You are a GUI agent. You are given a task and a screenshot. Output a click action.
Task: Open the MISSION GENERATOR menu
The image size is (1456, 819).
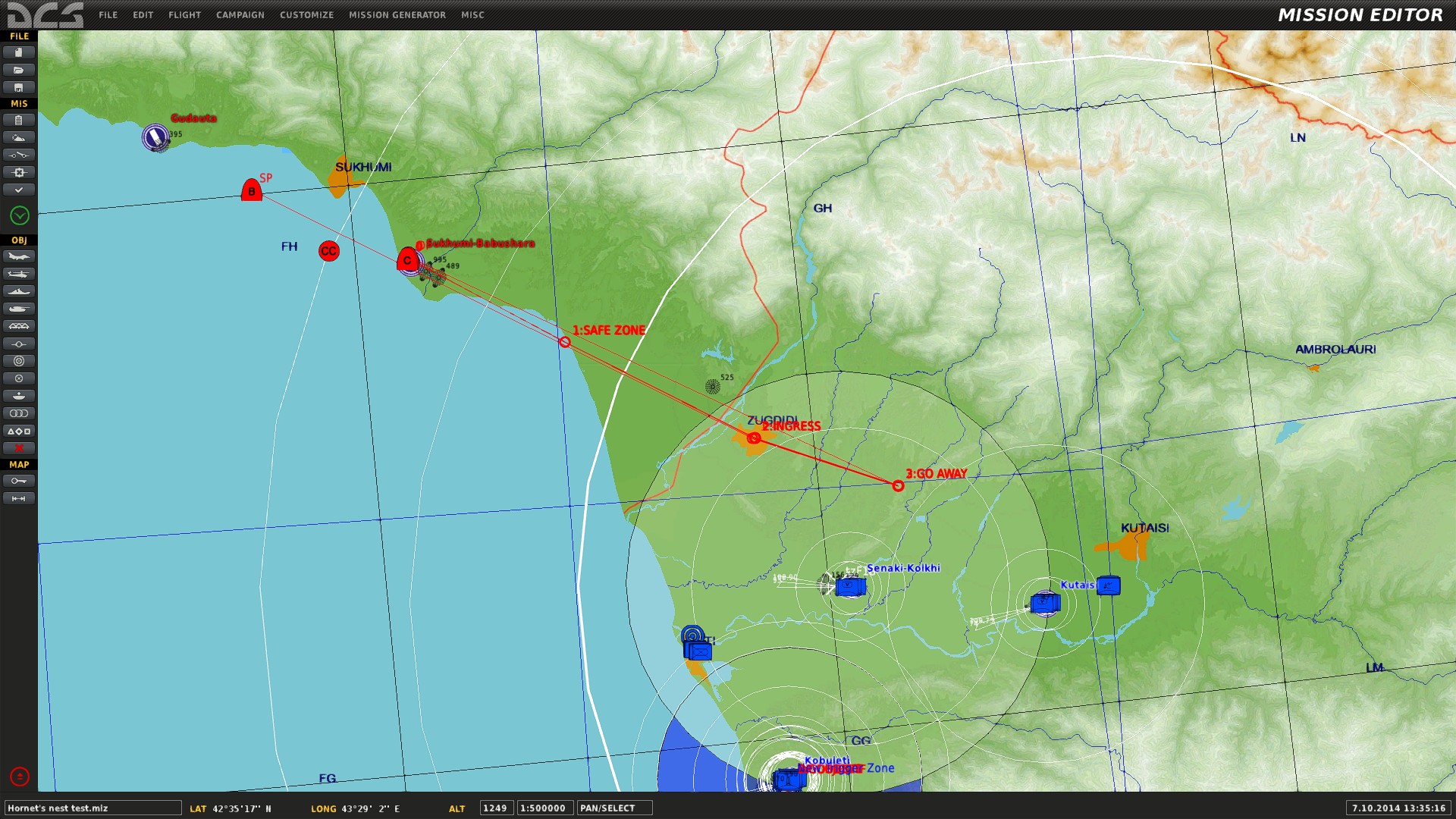point(397,15)
